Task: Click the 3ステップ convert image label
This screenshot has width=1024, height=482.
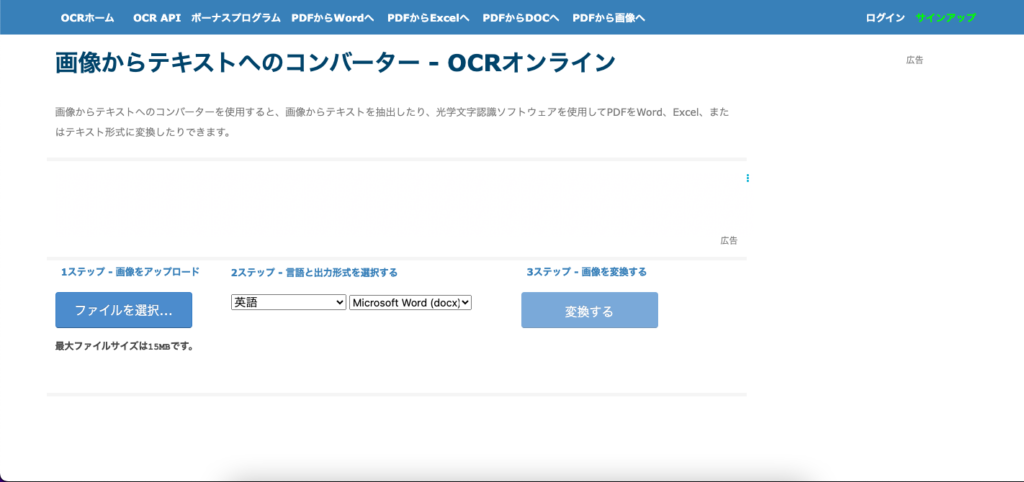Action: [586, 272]
